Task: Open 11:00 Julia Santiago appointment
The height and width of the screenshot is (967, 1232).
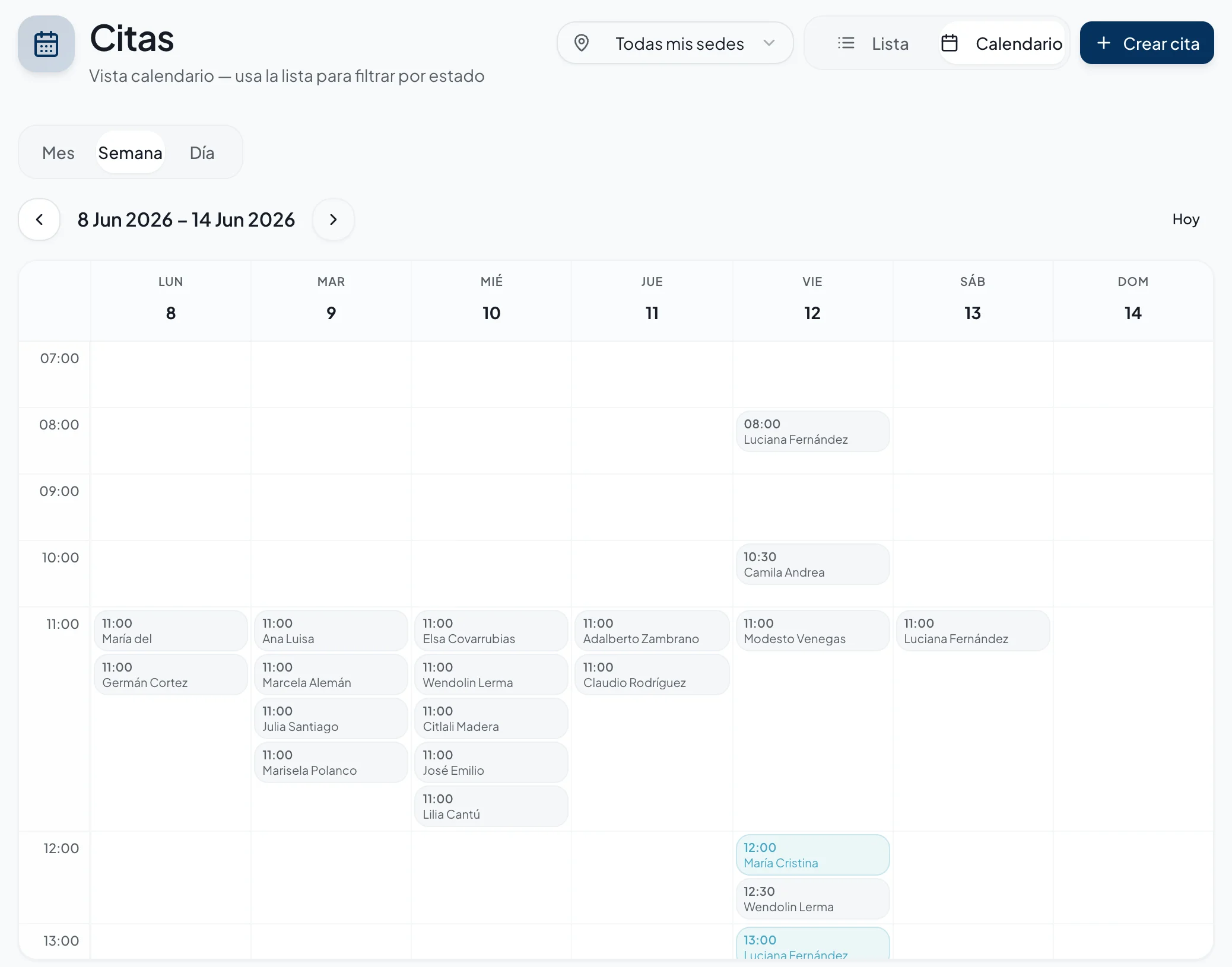Action: coord(331,719)
